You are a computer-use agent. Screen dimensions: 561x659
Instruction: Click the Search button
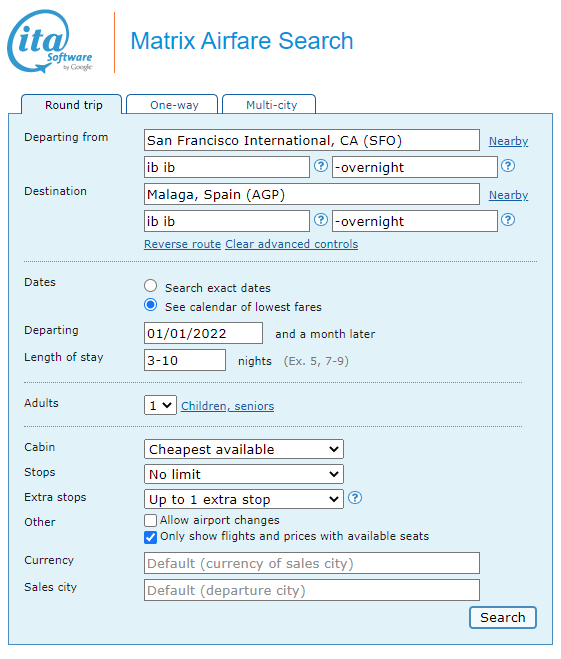[503, 617]
